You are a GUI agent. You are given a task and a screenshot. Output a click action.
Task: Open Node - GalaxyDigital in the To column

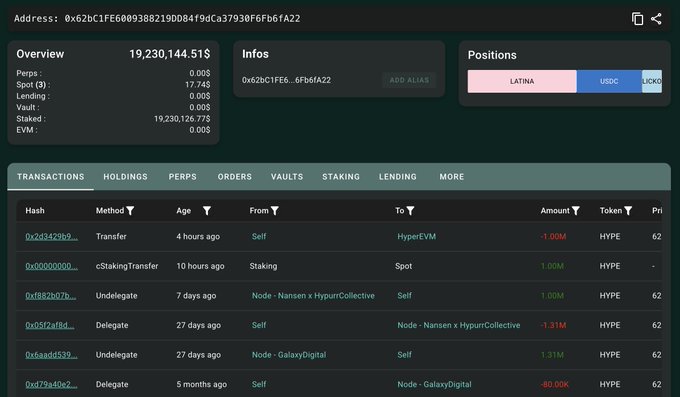[435, 384]
